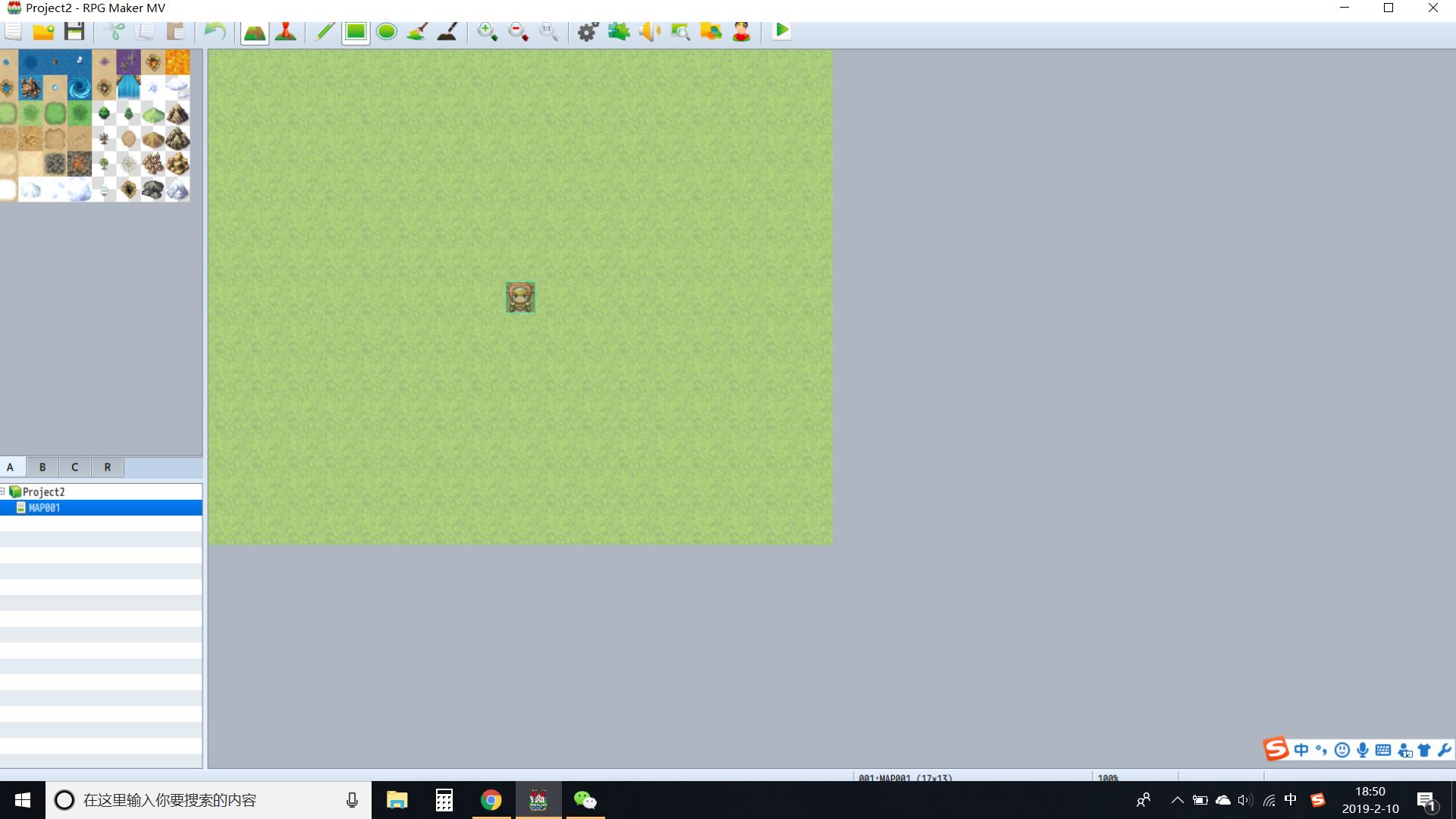This screenshot has height=819, width=1456.
Task: Pick the lava tile in the palette
Action: click(177, 63)
